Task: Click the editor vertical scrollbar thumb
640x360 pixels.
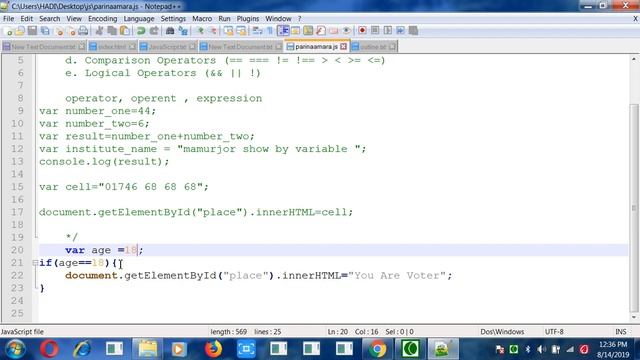Action: [x=634, y=207]
